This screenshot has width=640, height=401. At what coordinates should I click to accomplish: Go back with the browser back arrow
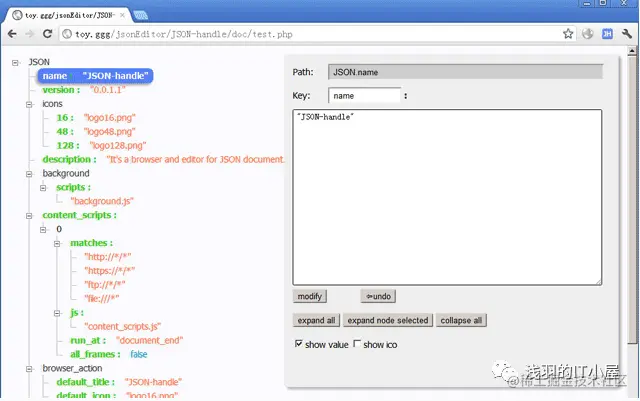click(x=12, y=34)
